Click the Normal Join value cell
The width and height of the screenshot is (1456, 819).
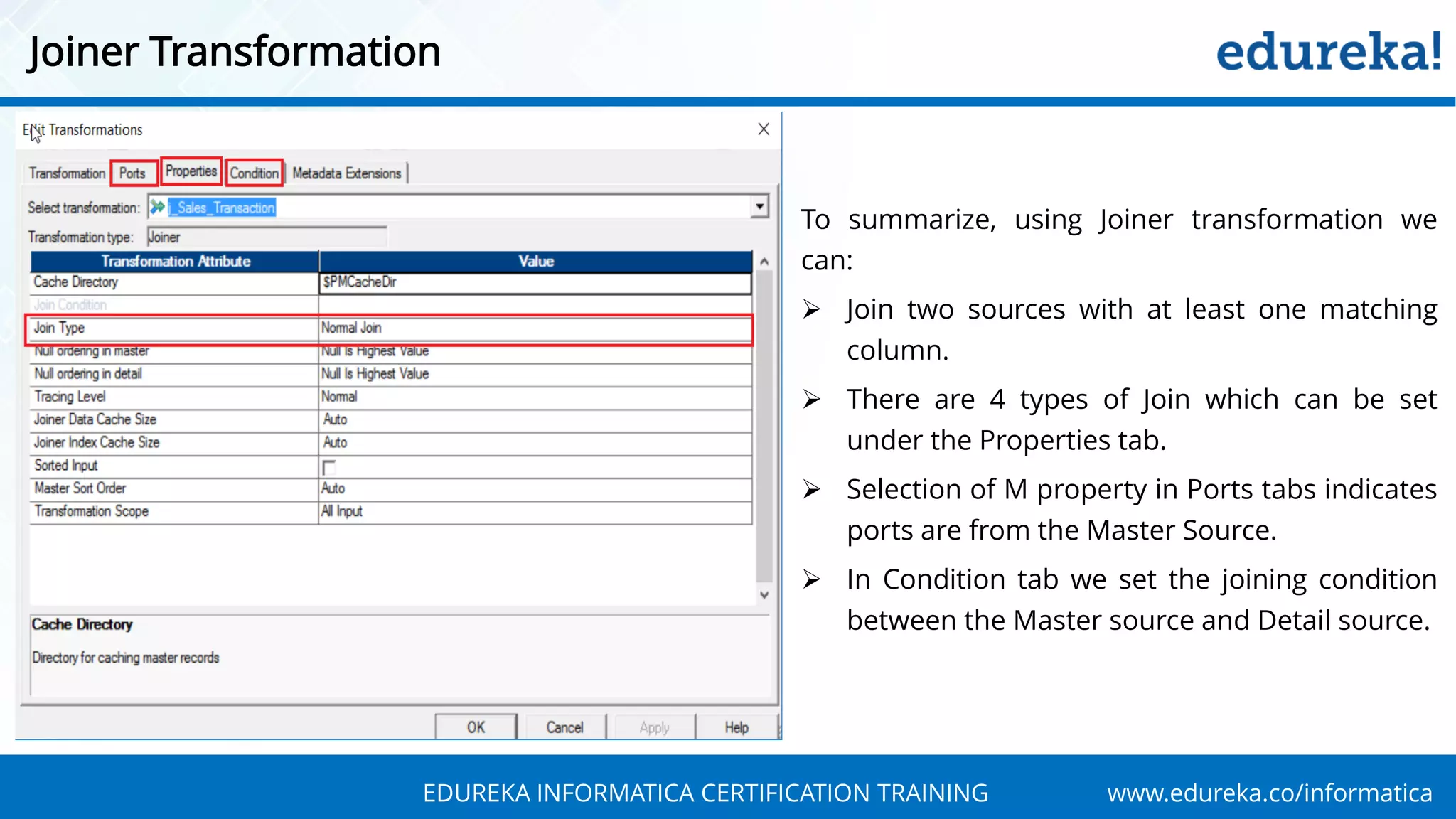[535, 328]
